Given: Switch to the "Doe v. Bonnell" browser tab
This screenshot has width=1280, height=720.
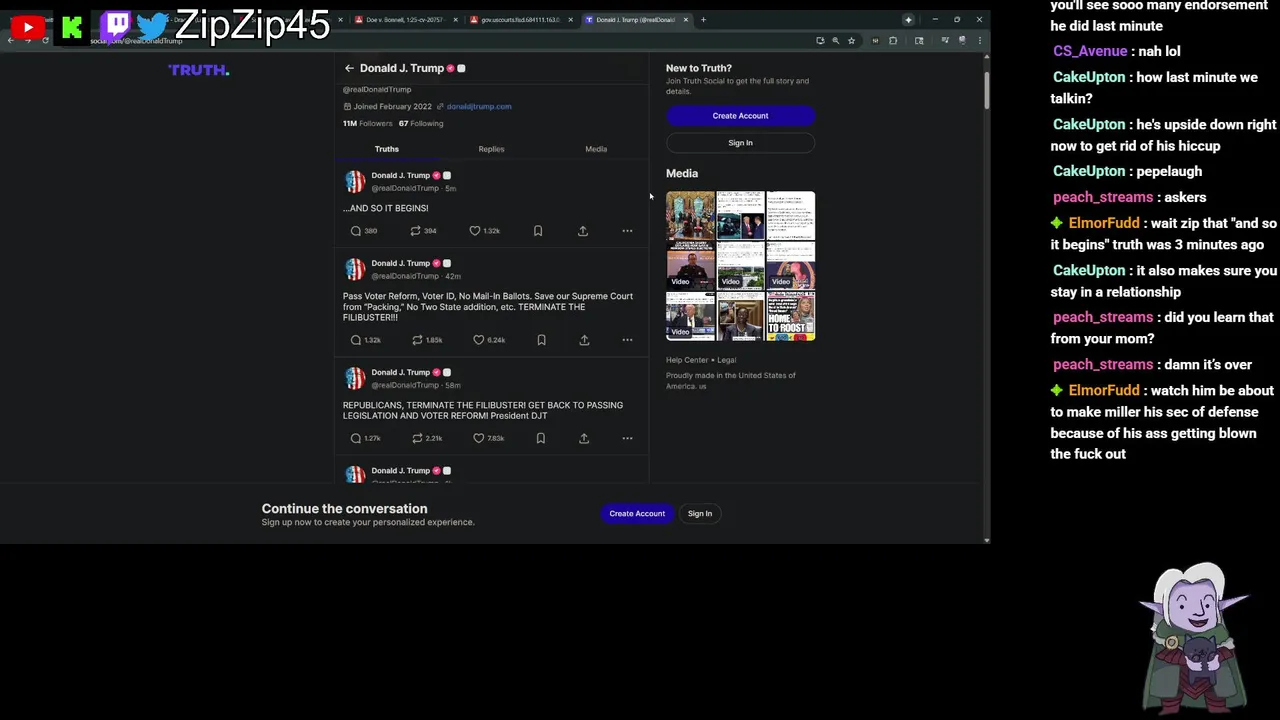Looking at the screenshot, I should pos(406,19).
